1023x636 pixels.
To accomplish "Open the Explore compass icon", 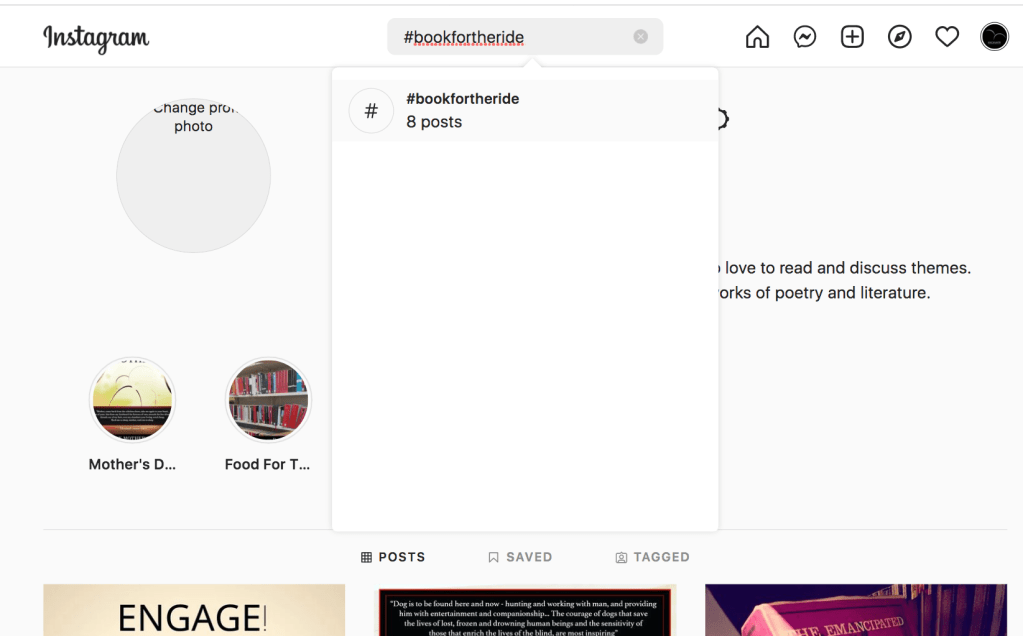I will point(900,37).
